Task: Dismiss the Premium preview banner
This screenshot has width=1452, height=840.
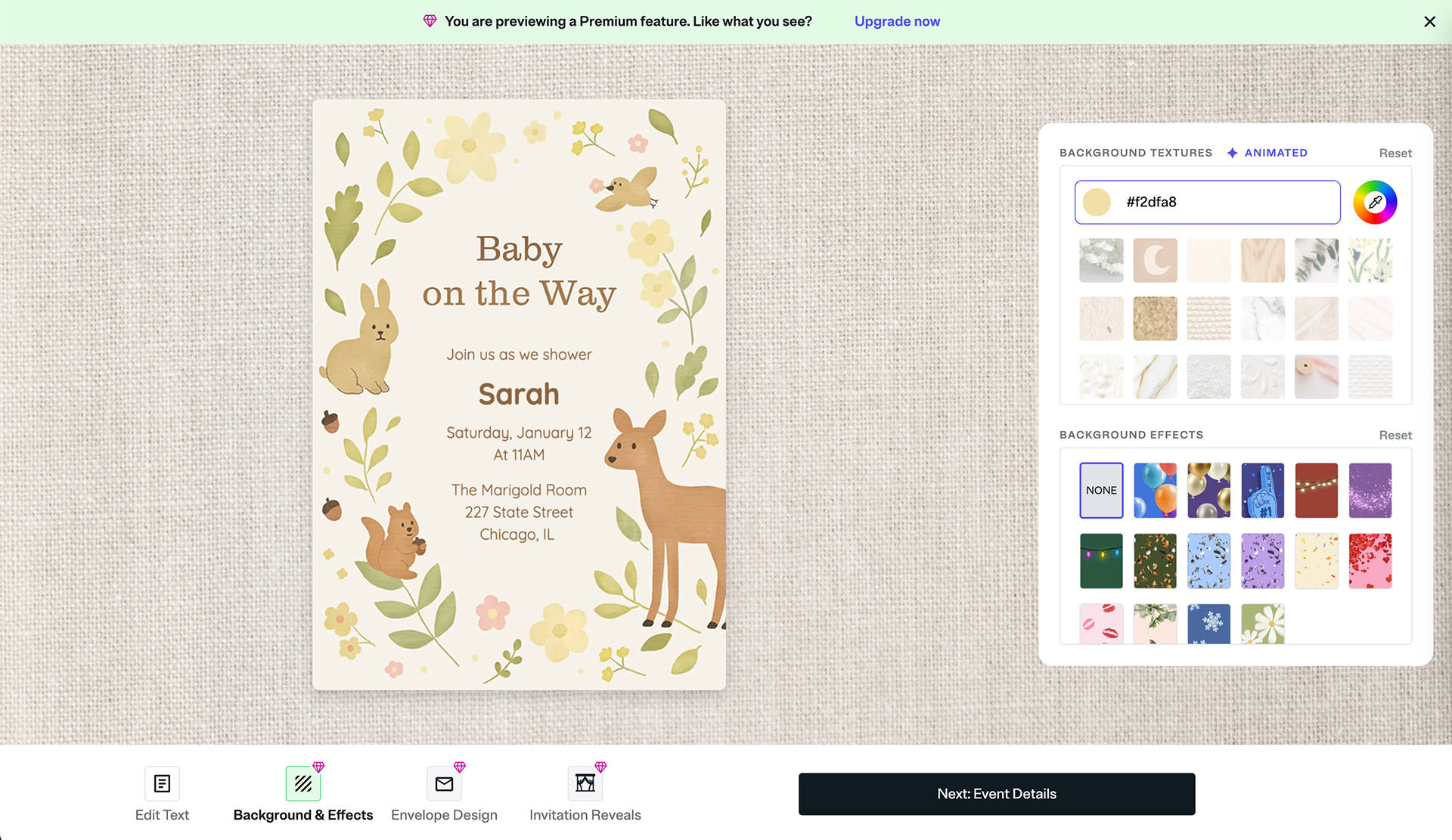Action: (x=1429, y=22)
